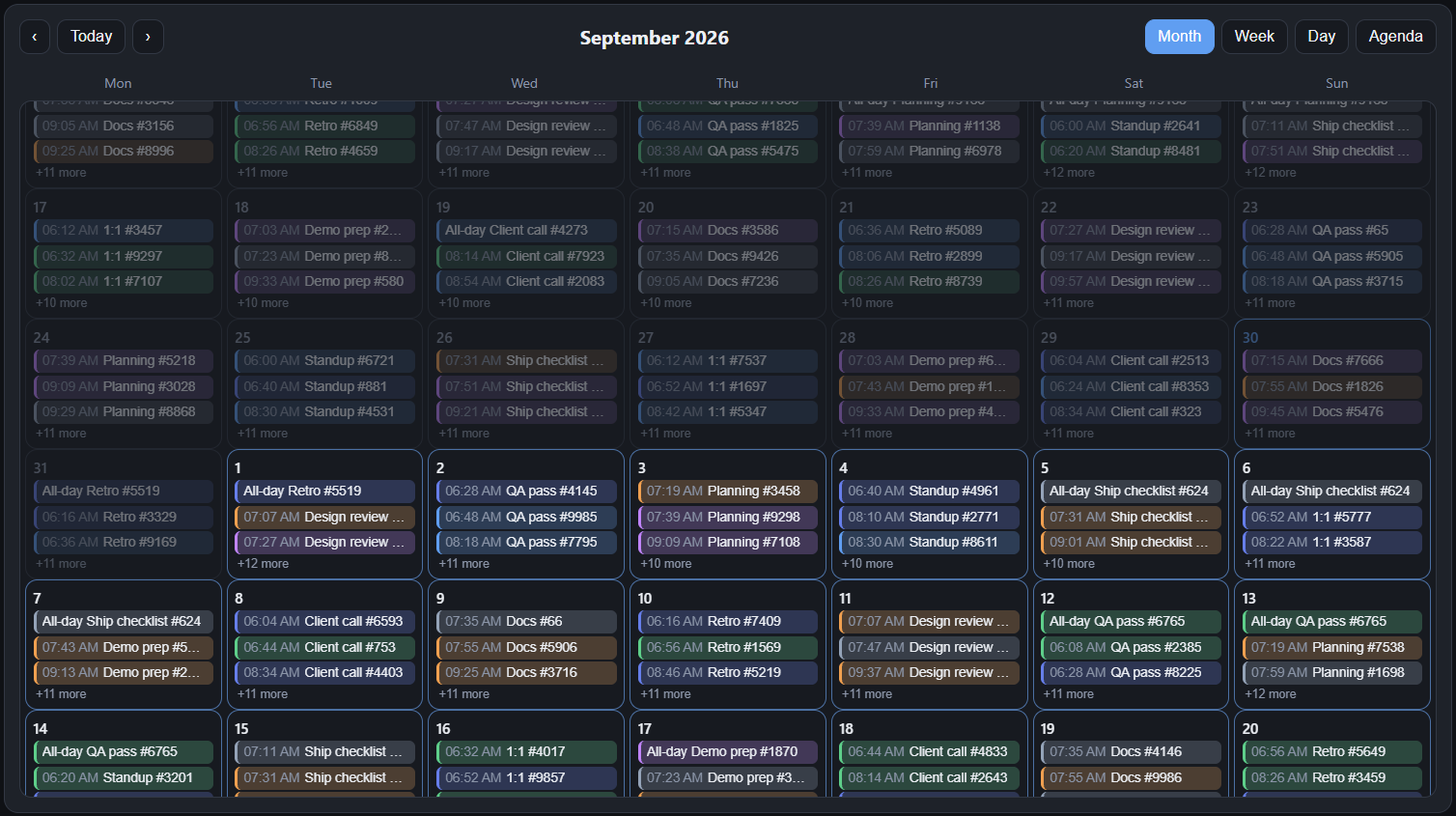Open Client call #2643 event at 08:14 AM
1456x816 pixels.
coord(929,777)
